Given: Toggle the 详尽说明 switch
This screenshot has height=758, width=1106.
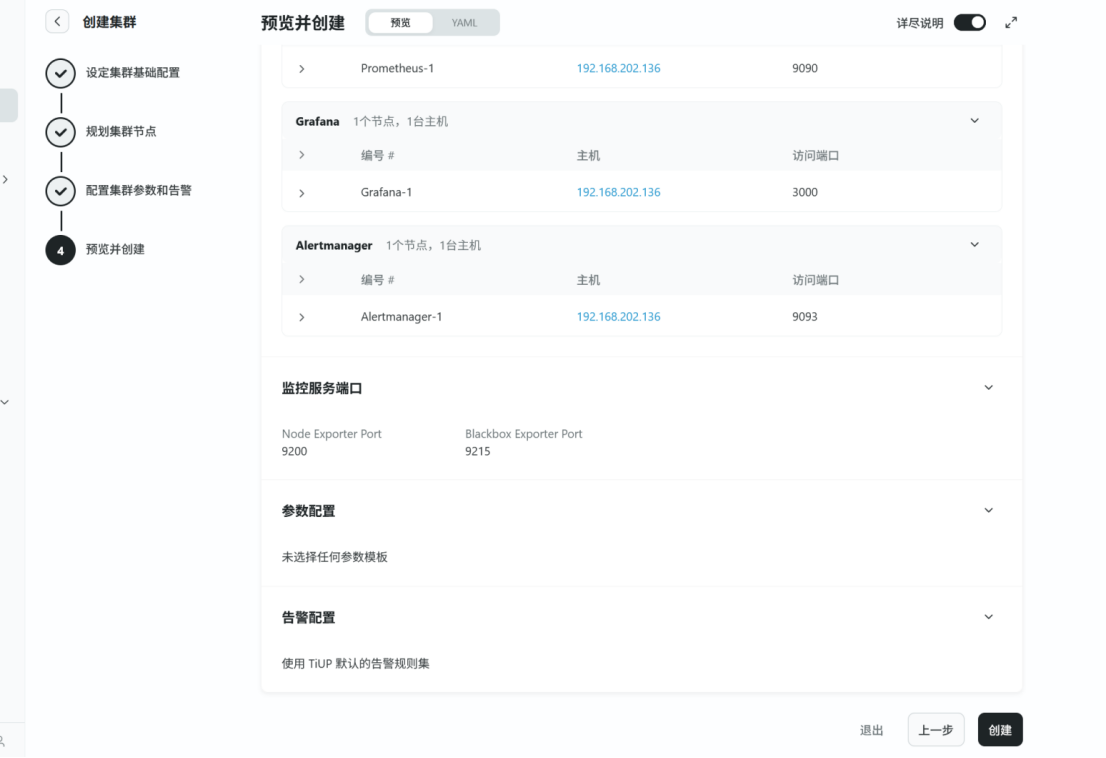Looking at the screenshot, I should 969,23.
